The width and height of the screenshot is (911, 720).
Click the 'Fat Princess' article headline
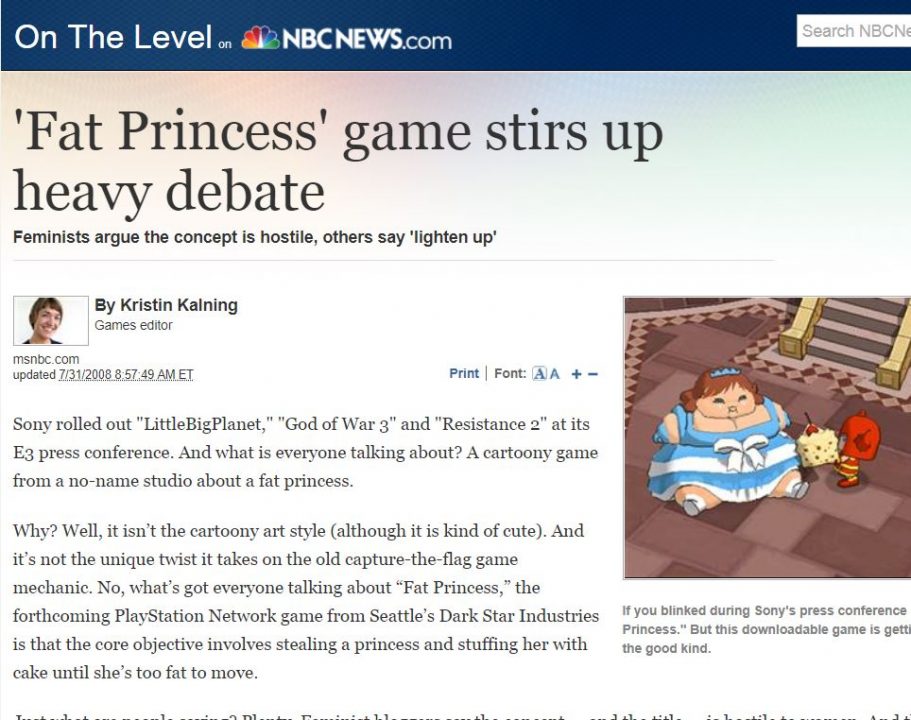(338, 162)
